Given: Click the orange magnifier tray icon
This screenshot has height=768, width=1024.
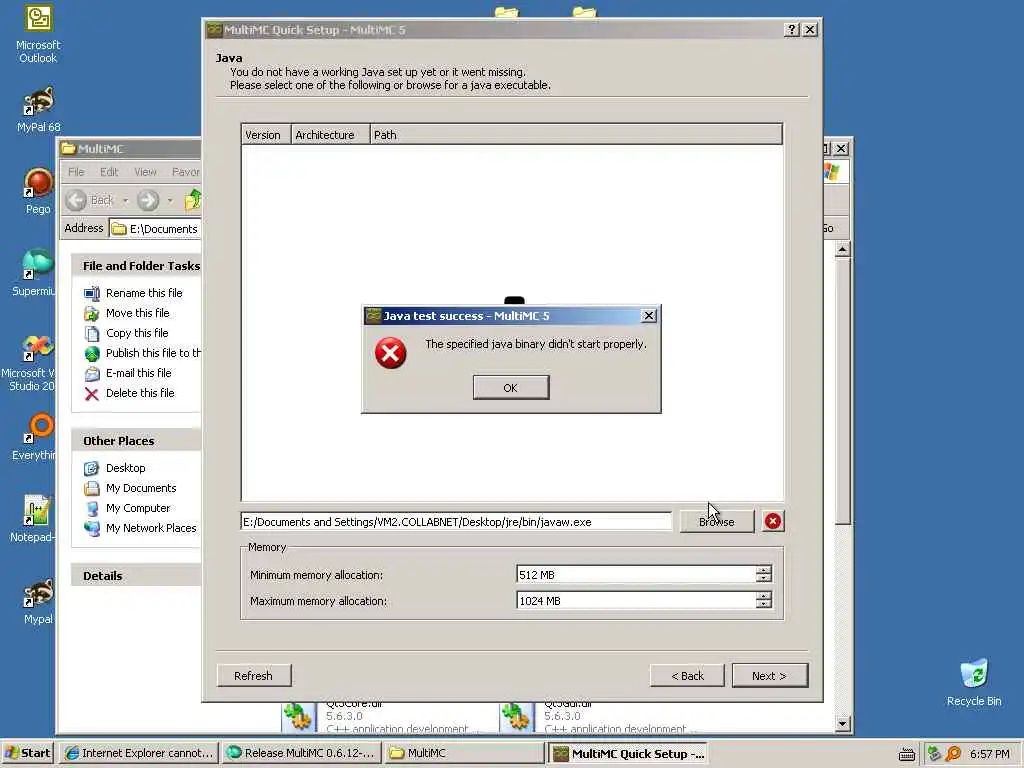Looking at the screenshot, I should tap(953, 754).
